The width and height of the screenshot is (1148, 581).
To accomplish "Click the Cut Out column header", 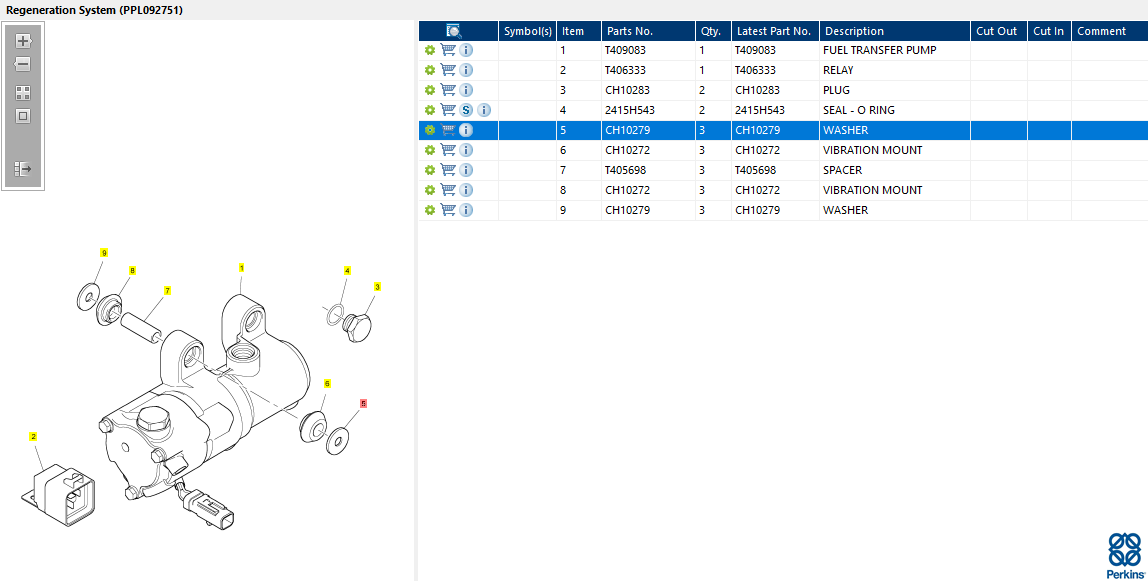I will pyautogui.click(x=999, y=31).
